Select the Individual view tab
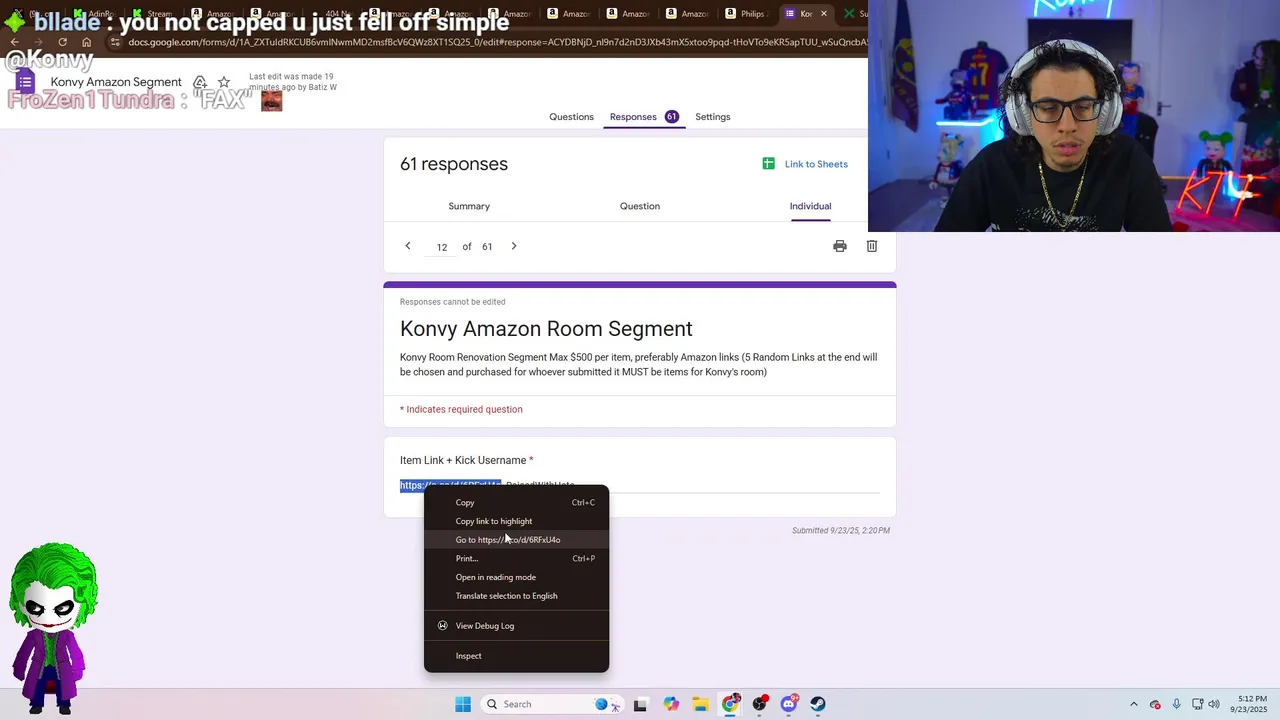Image resolution: width=1280 pixels, height=720 pixels. (x=810, y=206)
